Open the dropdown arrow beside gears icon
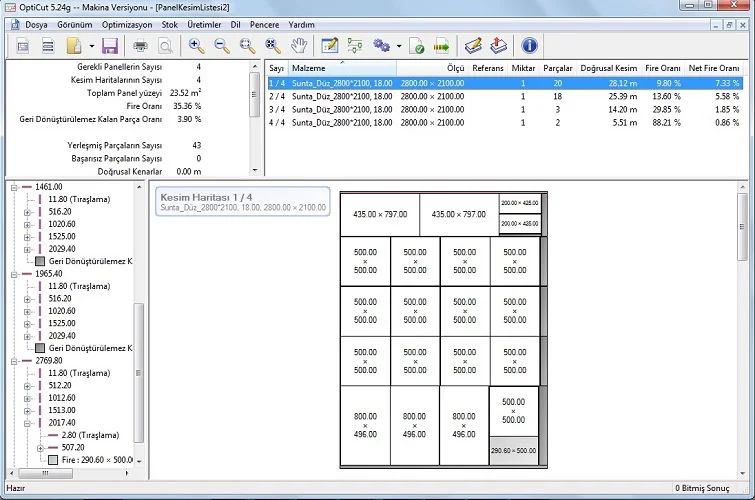Viewport: 755px width, 500px height. [x=398, y=46]
